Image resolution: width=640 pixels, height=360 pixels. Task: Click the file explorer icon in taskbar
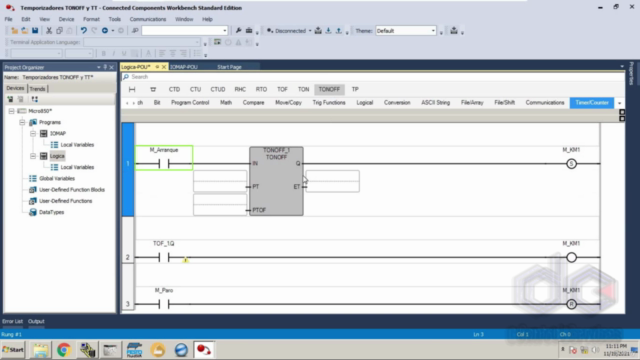(40, 350)
